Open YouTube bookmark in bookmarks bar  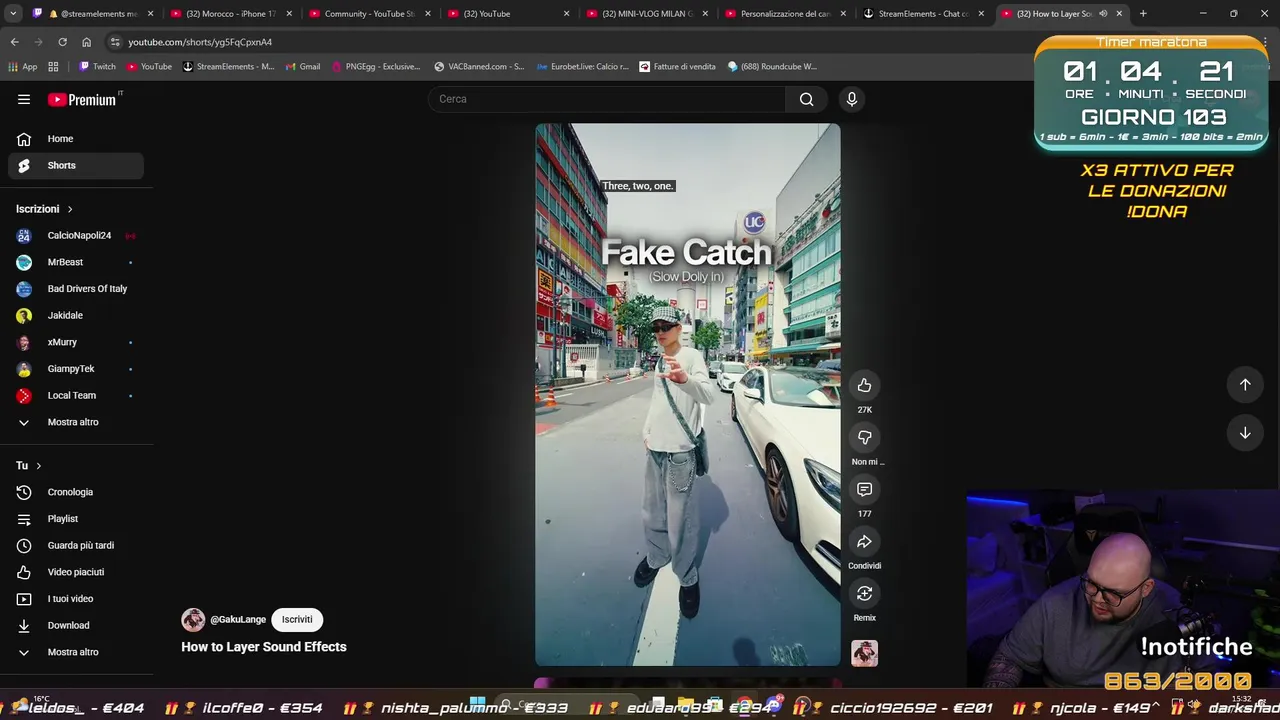pyautogui.click(x=149, y=67)
